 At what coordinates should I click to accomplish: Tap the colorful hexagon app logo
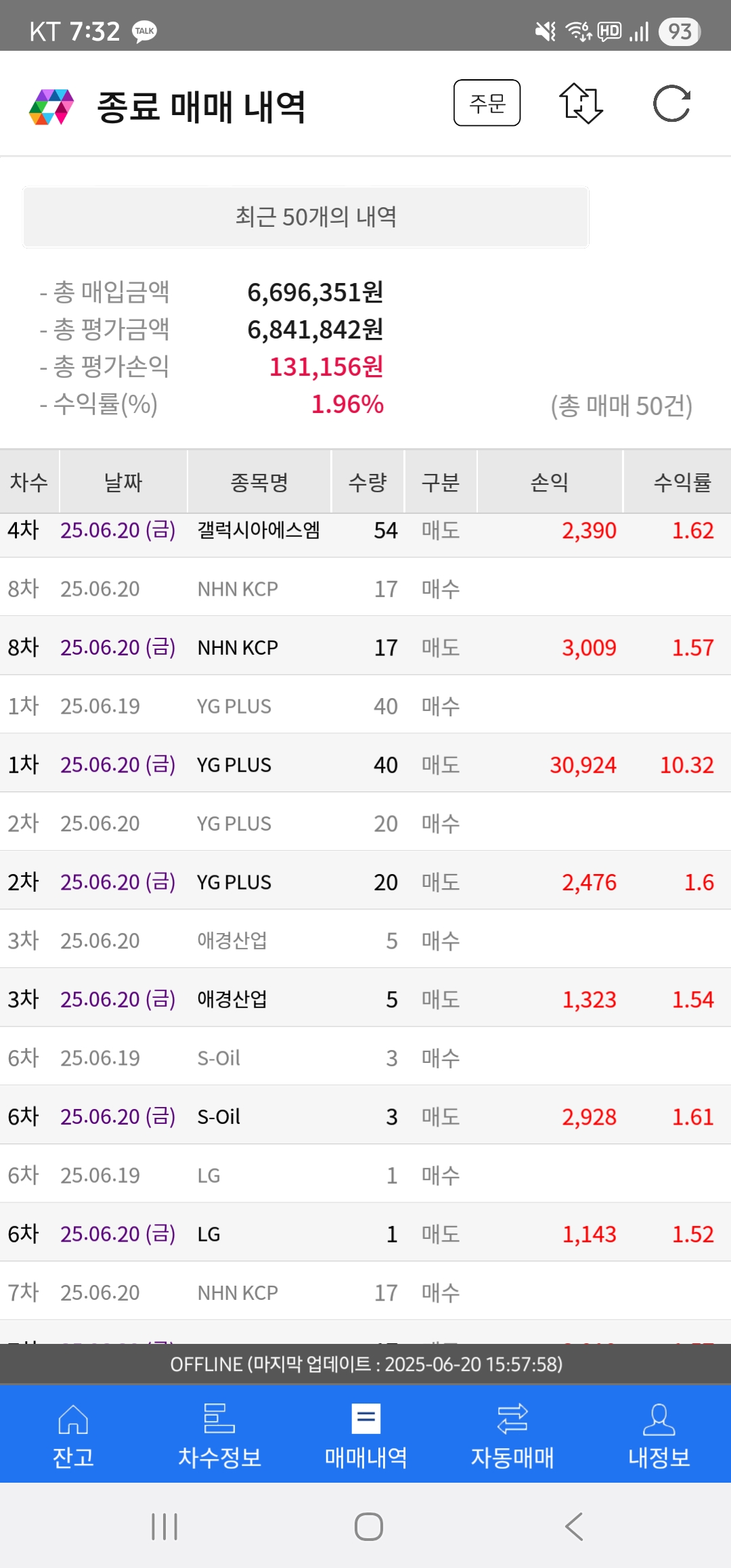coord(51,106)
